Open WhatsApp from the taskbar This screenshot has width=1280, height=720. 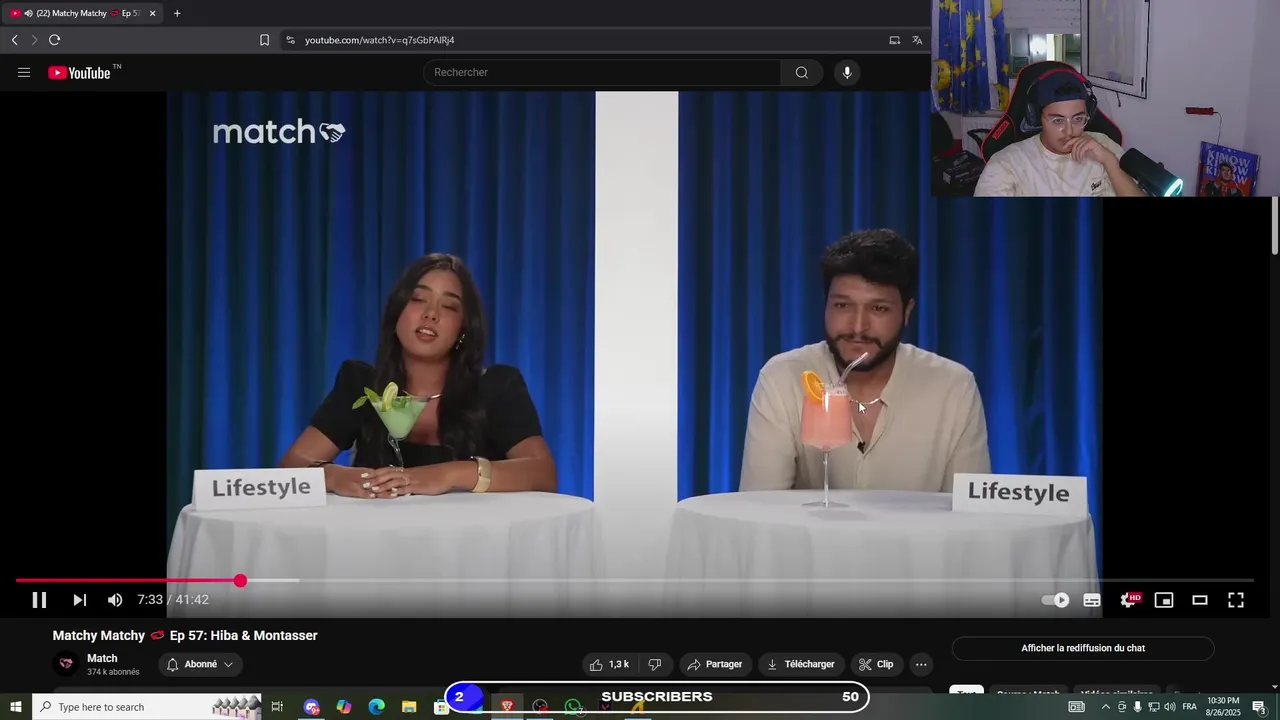point(573,707)
